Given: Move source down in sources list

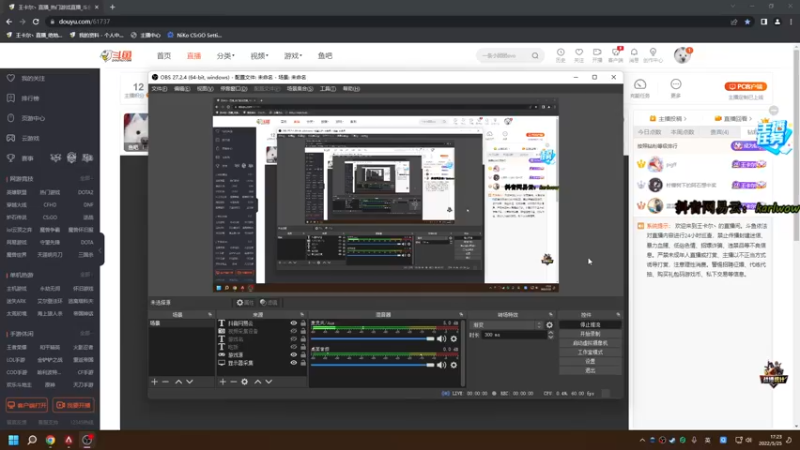Looking at the screenshot, I should coord(269,382).
